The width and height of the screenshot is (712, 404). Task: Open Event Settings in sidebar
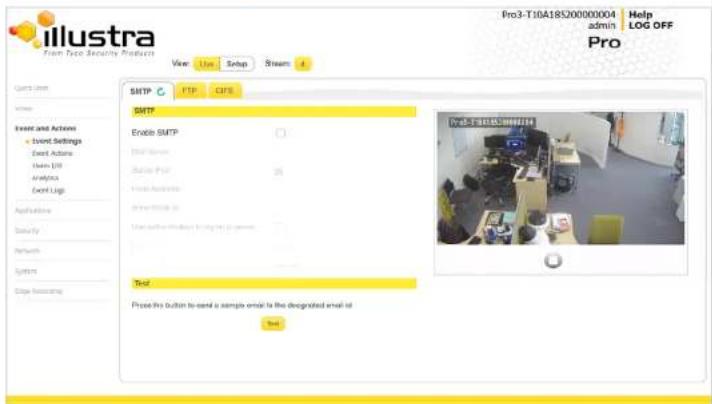coord(57,141)
